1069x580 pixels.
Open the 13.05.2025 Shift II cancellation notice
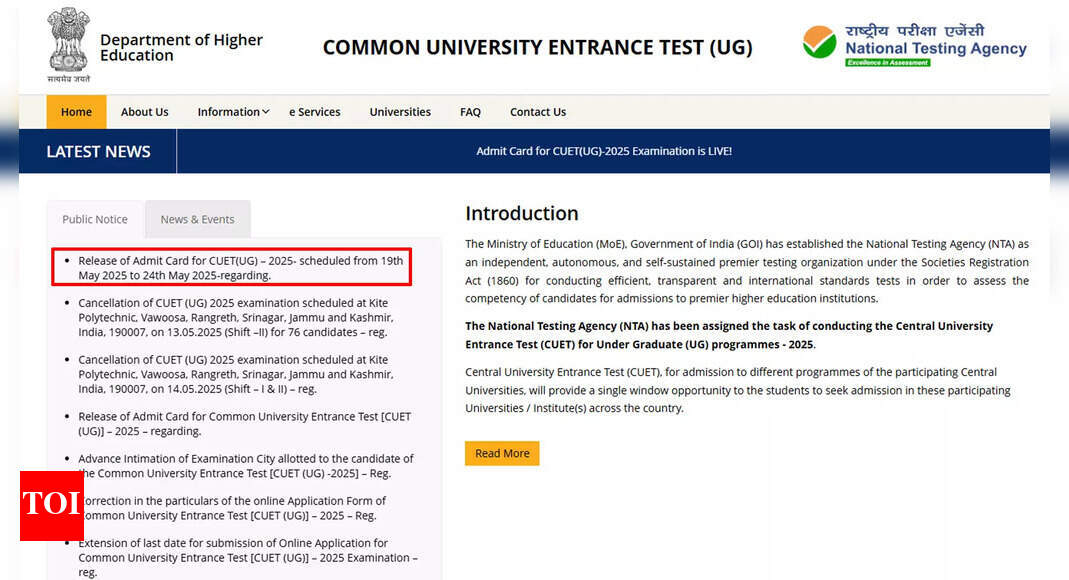[x=235, y=317]
